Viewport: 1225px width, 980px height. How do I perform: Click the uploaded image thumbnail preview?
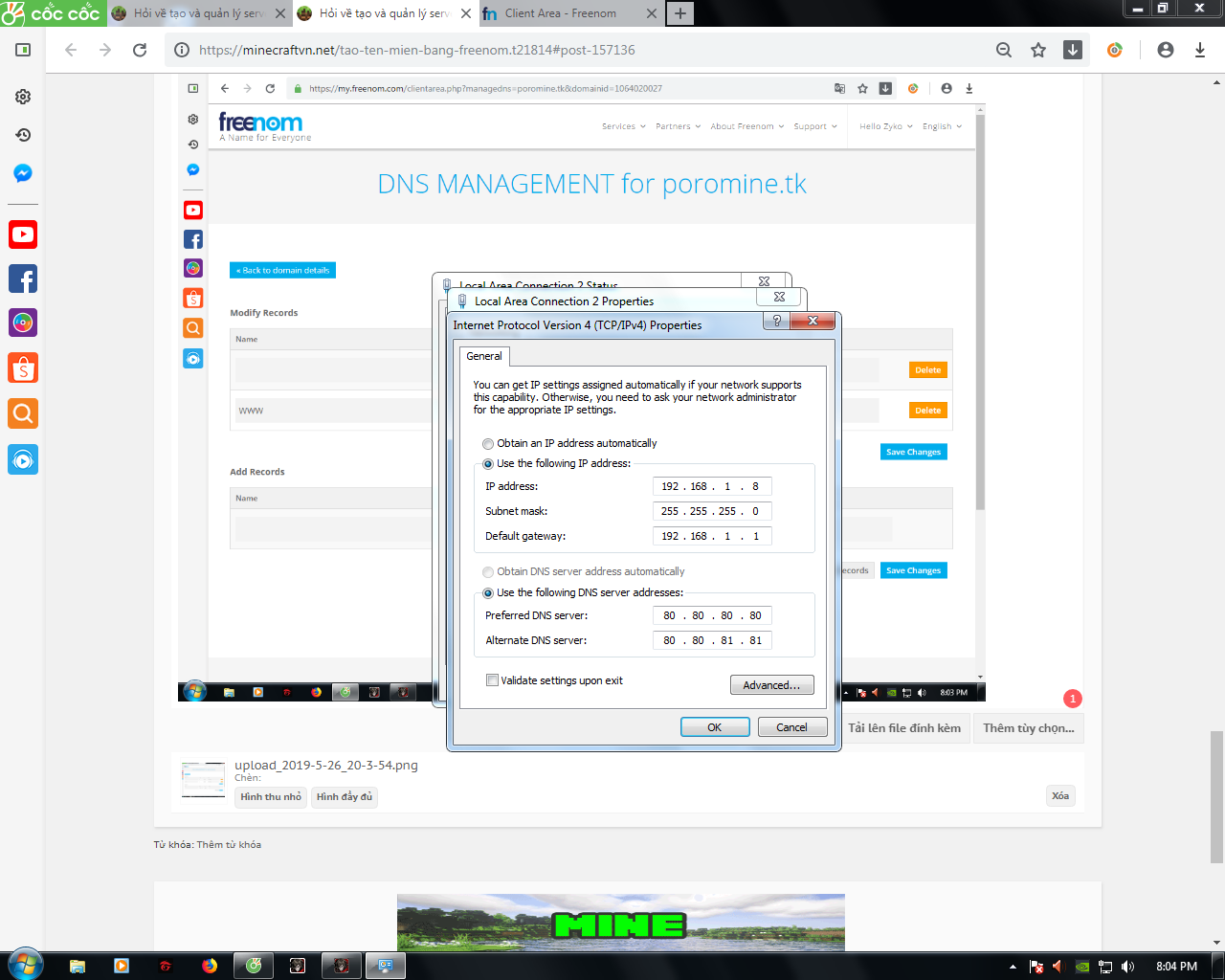tap(204, 781)
